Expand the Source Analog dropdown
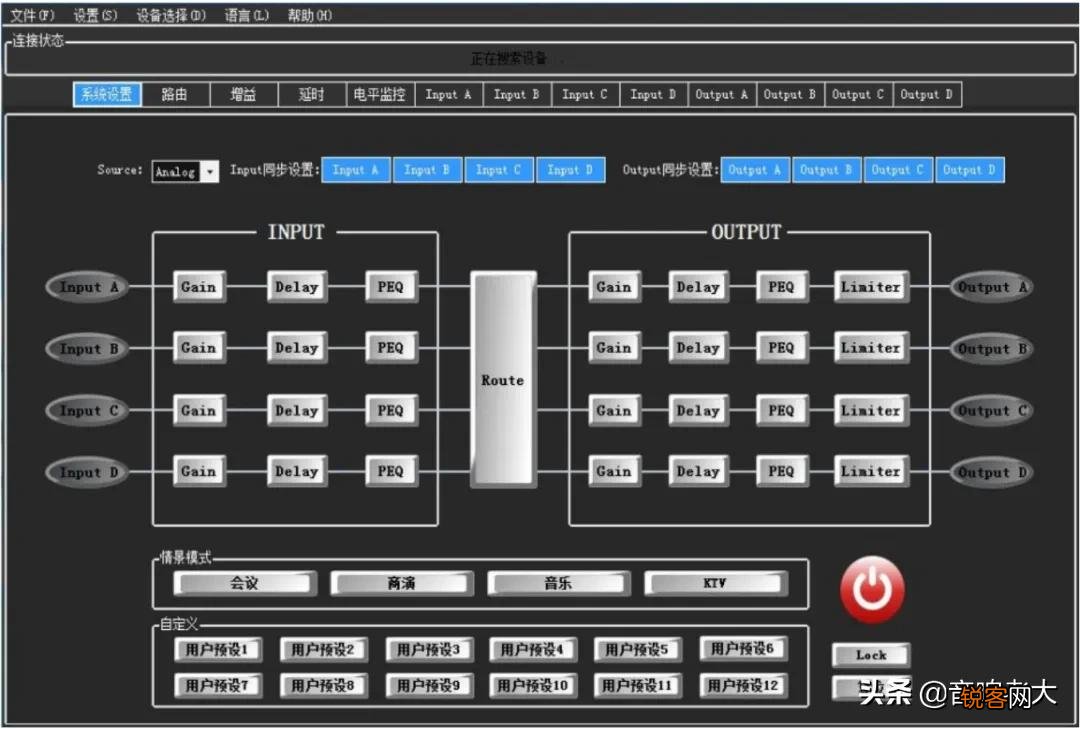The image size is (1080, 729). 209,172
